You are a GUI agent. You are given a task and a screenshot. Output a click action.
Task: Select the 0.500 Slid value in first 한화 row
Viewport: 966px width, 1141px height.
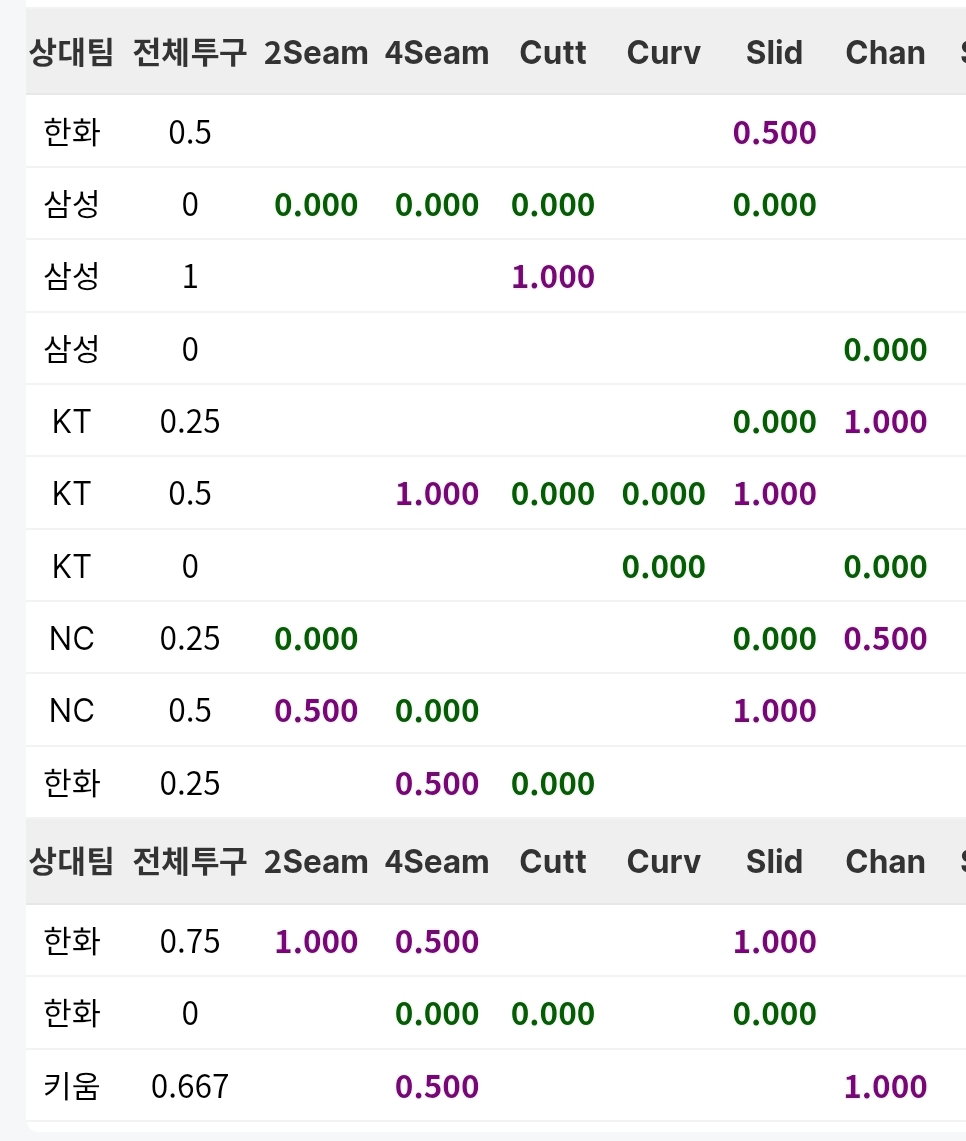(x=774, y=132)
